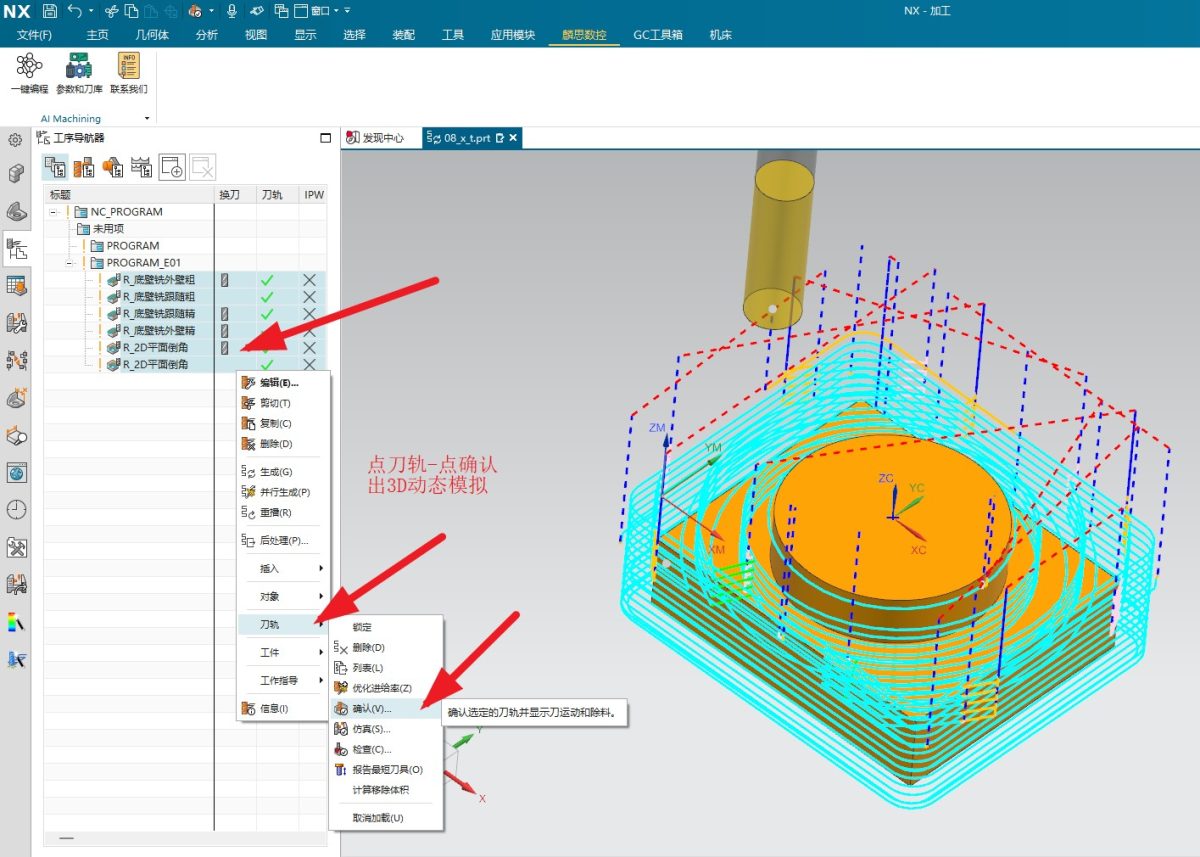The width and height of the screenshot is (1200, 857).
Task: Select the R_底壁铣外壁粗 operation
Action: 158,280
